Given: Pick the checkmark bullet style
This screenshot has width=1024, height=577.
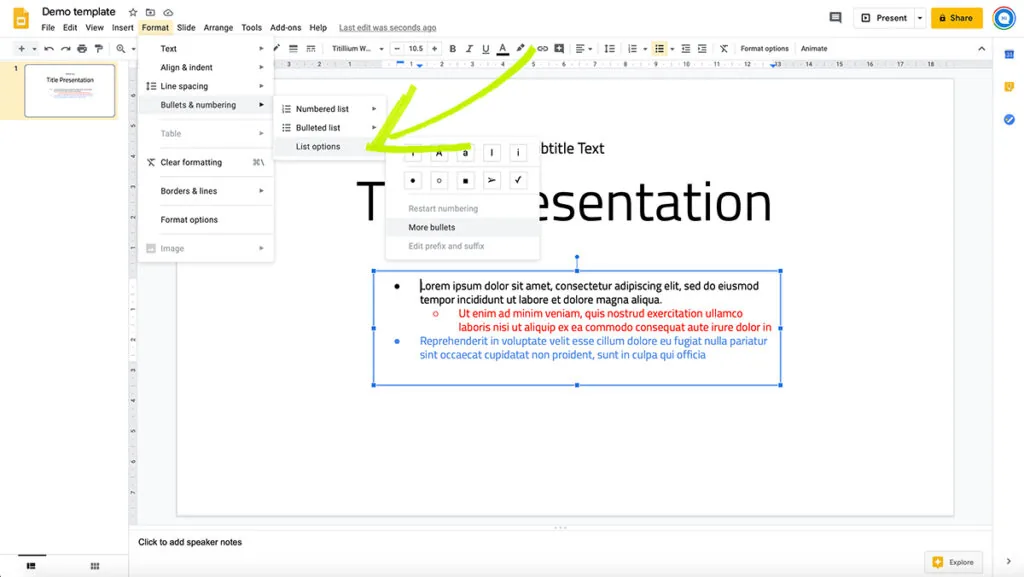Looking at the screenshot, I should (518, 180).
